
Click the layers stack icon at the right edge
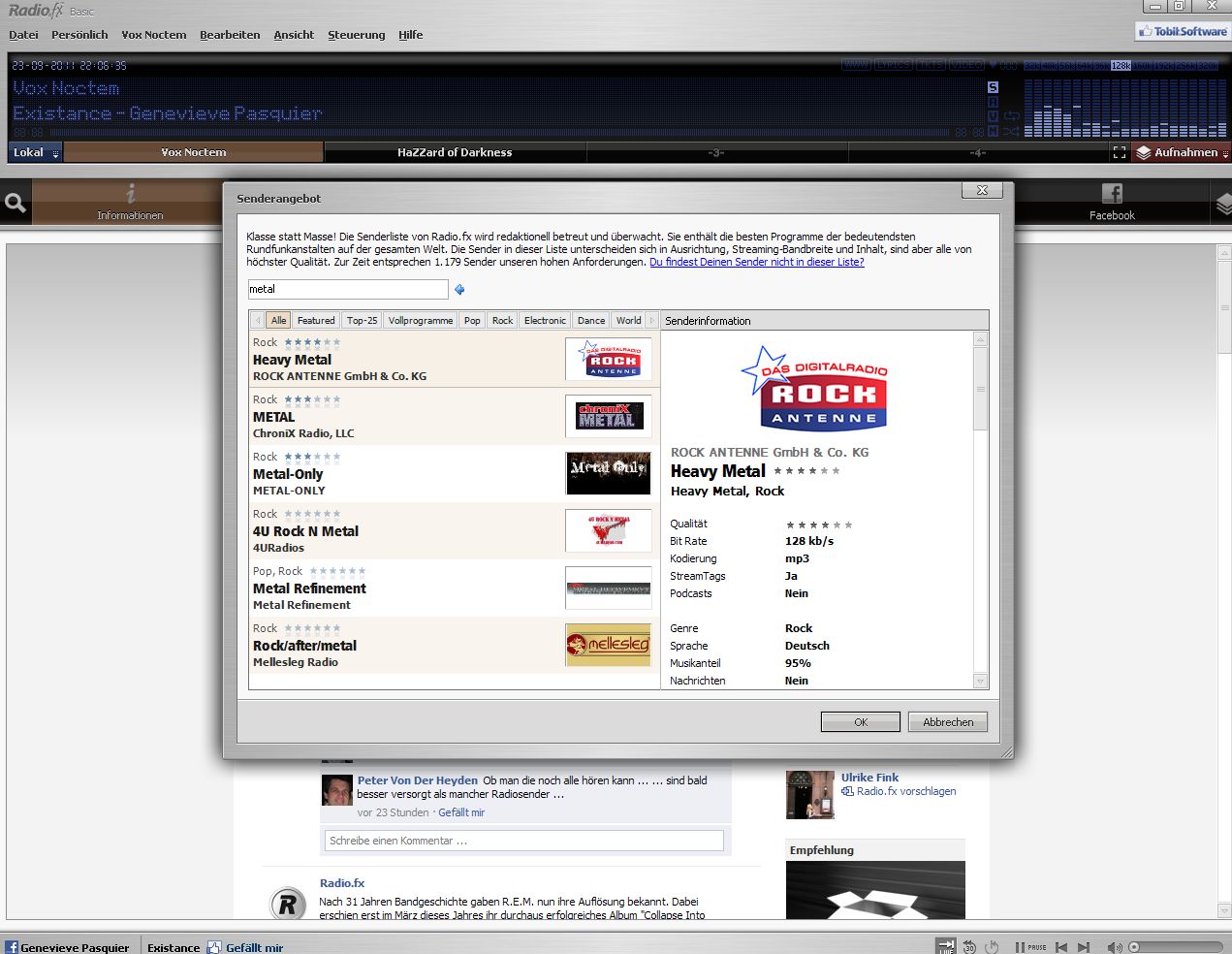tap(1223, 203)
